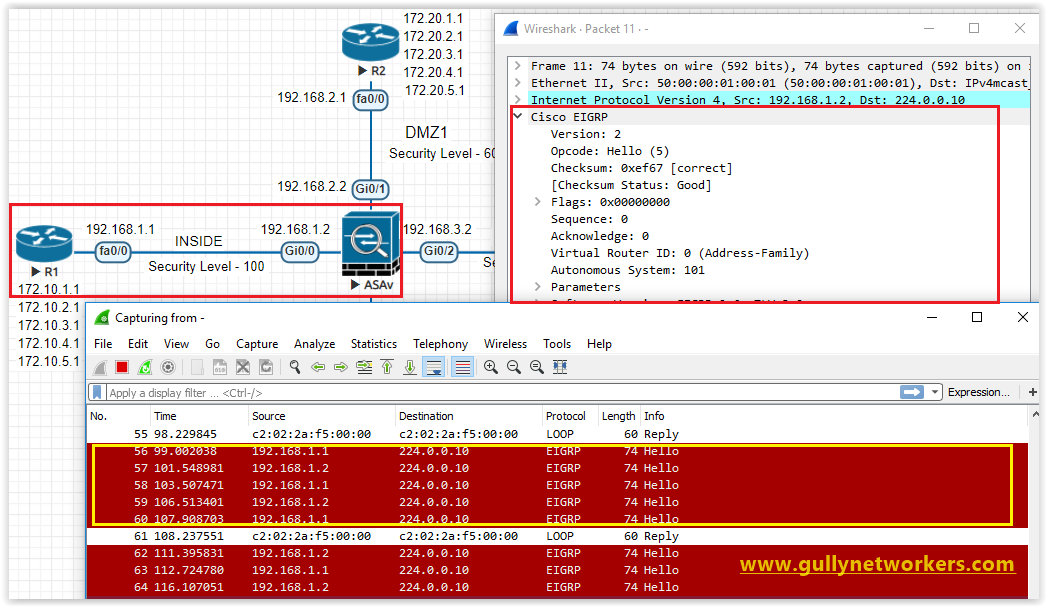Image resolution: width=1047 pixels, height=607 pixels.
Task: Click the grayed Start capture shark fin icon
Action: 100,367
